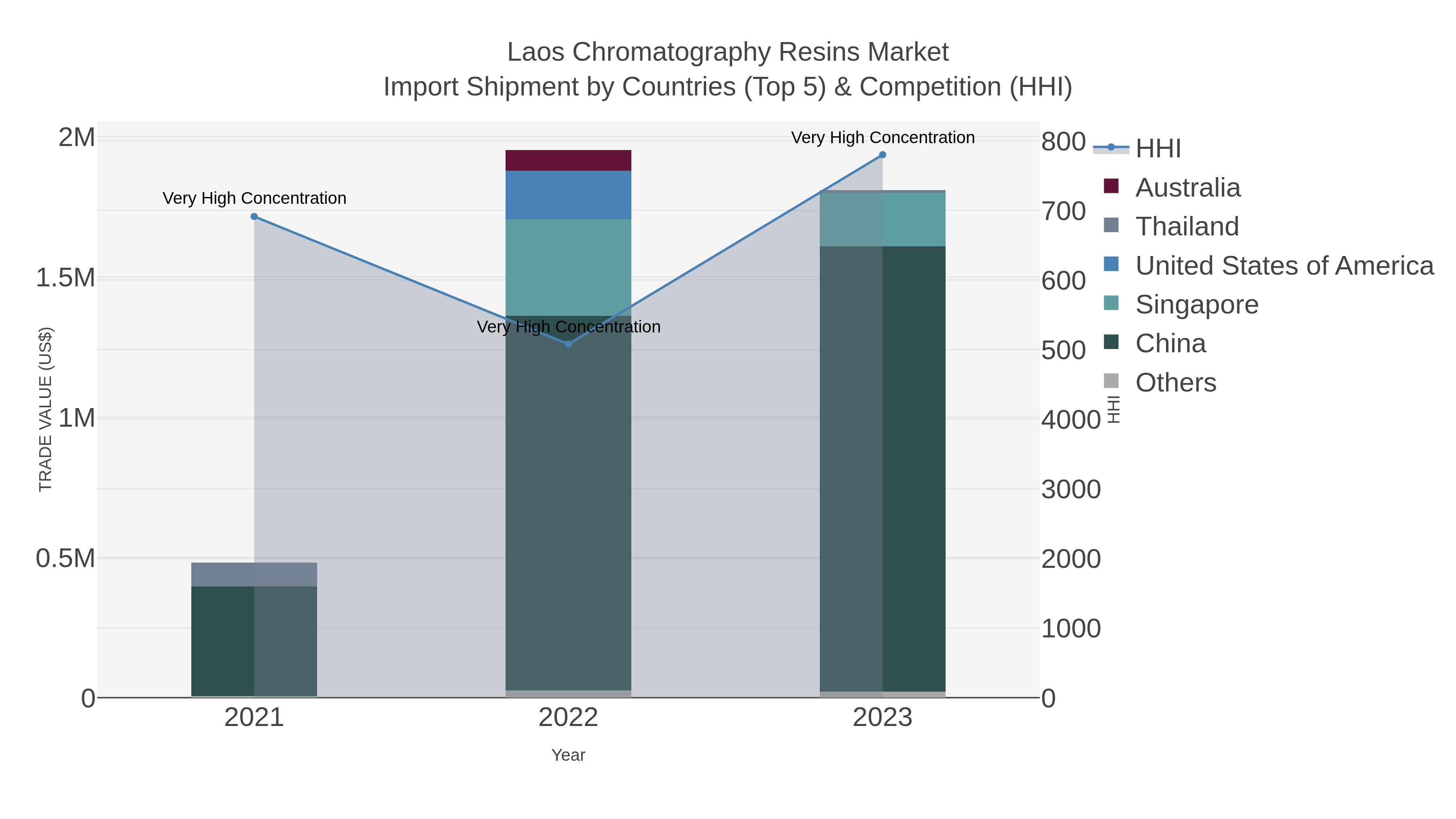Click the Singapore segment of the 2023 bar

coord(882,219)
